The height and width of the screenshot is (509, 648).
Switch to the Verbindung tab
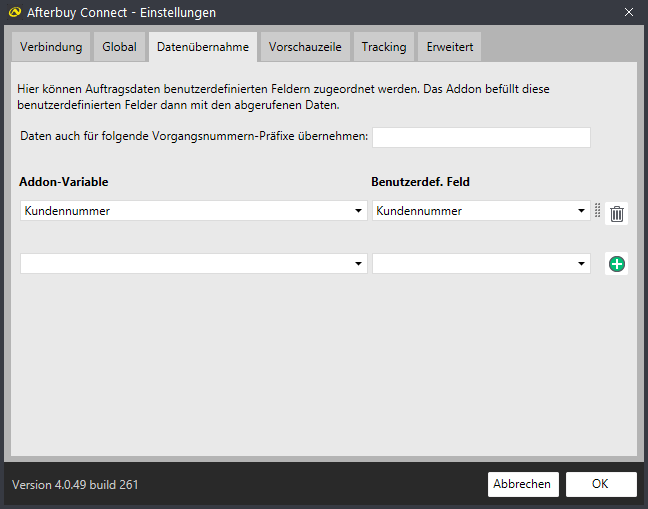click(x=51, y=47)
